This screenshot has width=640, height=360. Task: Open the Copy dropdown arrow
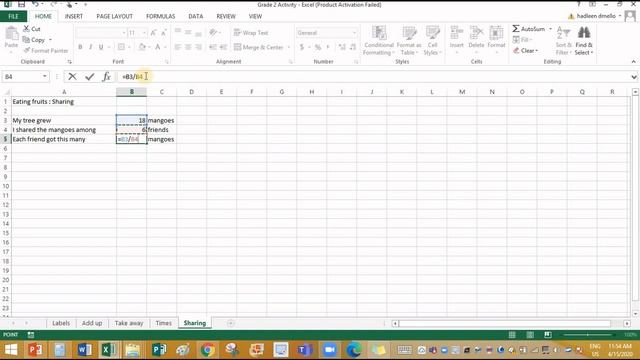click(51, 40)
